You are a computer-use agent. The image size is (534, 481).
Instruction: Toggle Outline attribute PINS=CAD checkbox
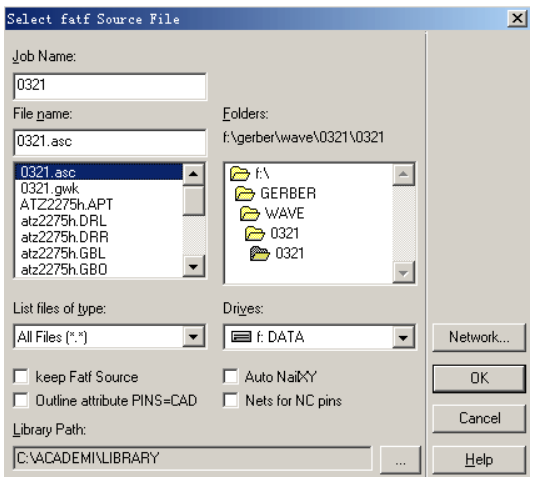click(x=21, y=400)
